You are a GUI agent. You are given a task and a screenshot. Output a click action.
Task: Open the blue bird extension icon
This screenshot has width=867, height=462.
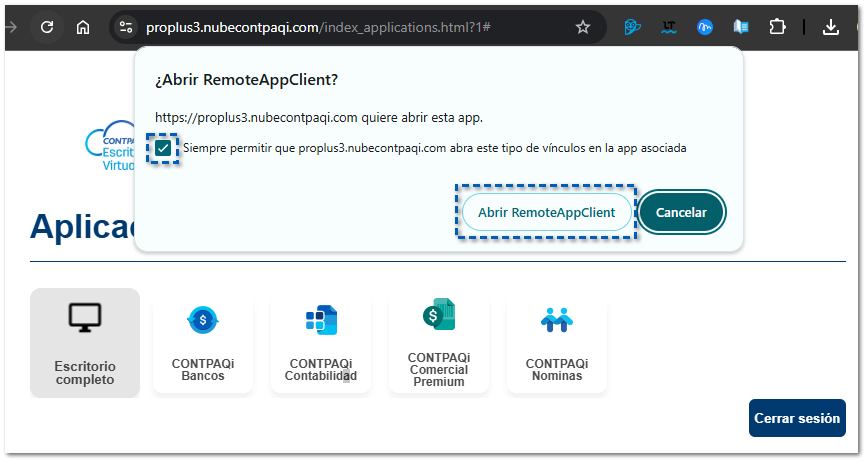click(632, 27)
